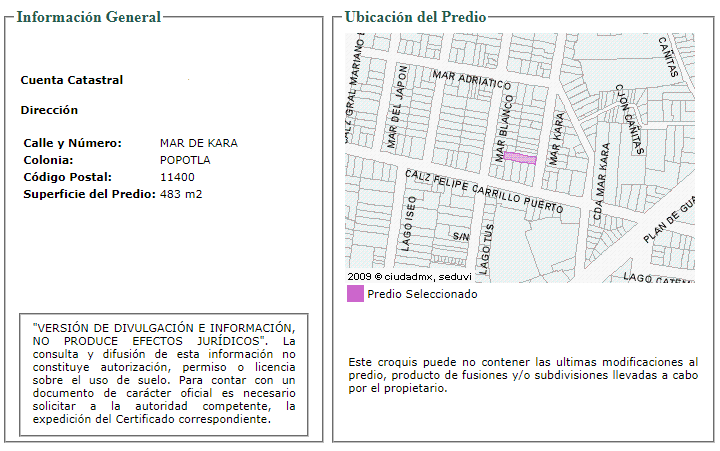Click the 'Predio Seleccionado' legend text
Image resolution: width=720 pixels, height=451 pixels.
422,294
